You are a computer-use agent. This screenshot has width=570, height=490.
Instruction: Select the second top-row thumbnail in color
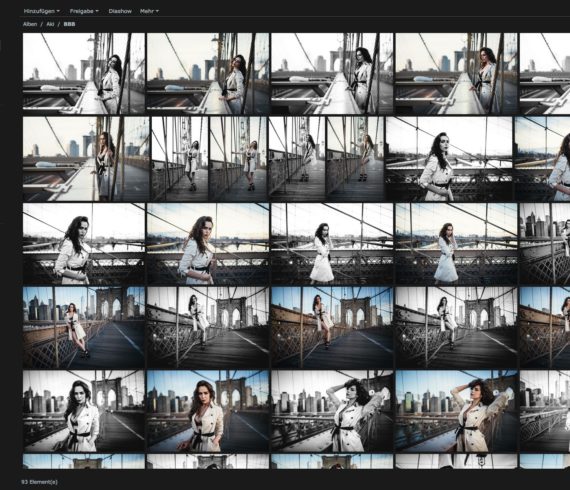pos(208,73)
